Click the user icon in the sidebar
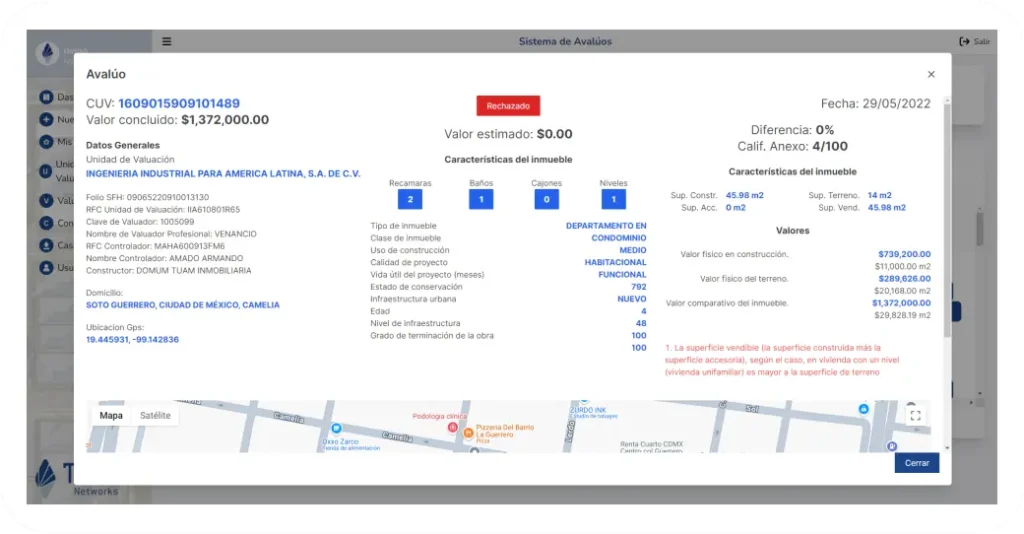This screenshot has width=1024, height=534. [46, 267]
